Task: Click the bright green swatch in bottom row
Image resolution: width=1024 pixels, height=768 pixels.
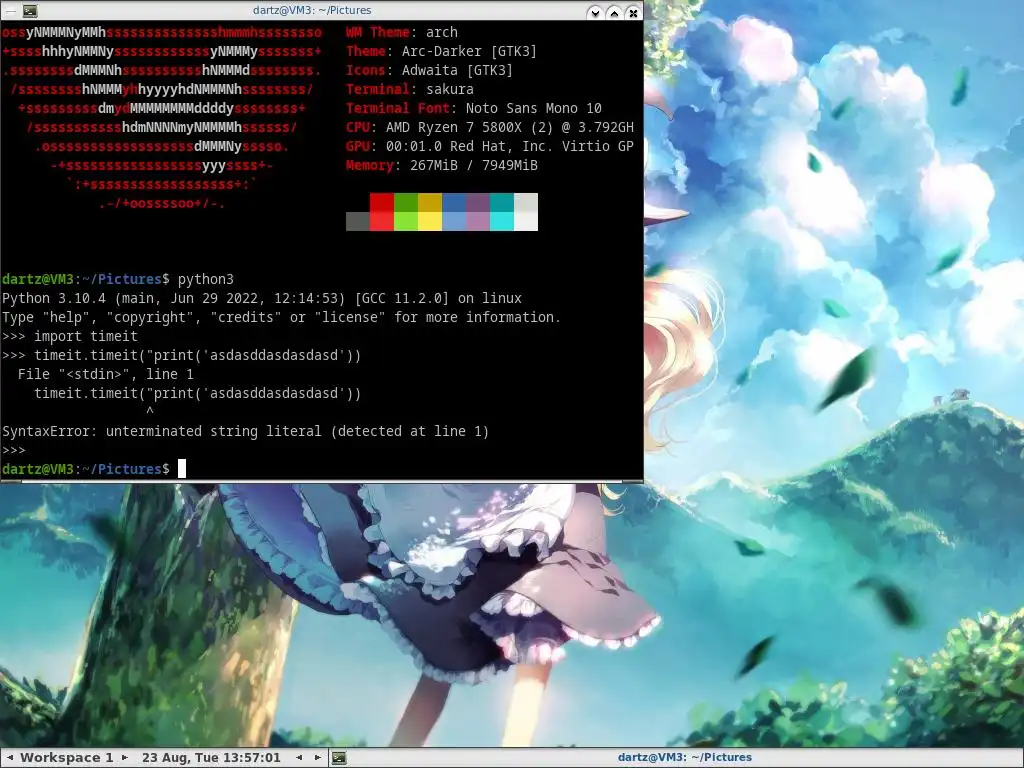Action: [406, 221]
